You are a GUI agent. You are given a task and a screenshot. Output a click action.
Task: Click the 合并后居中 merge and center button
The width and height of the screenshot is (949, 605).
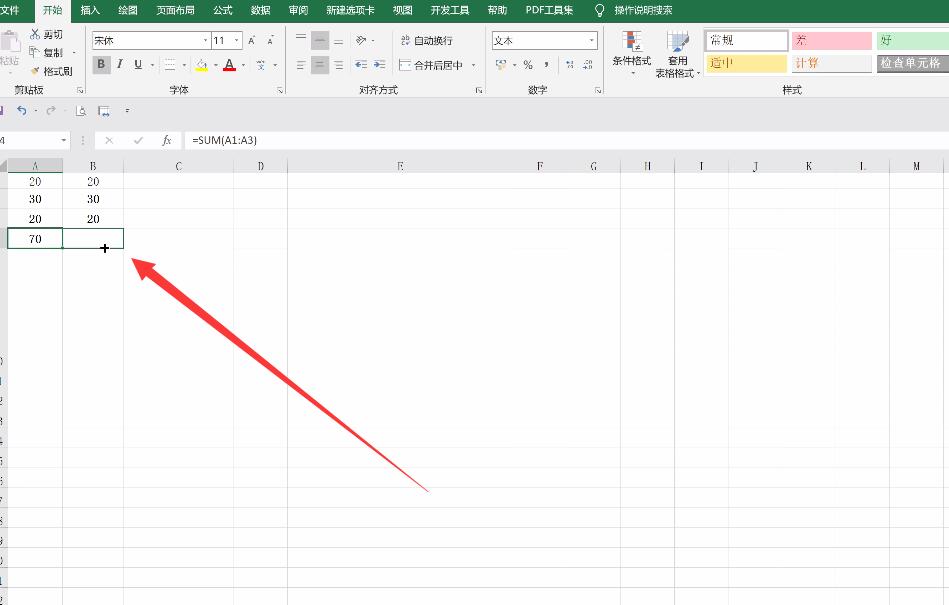(x=431, y=65)
